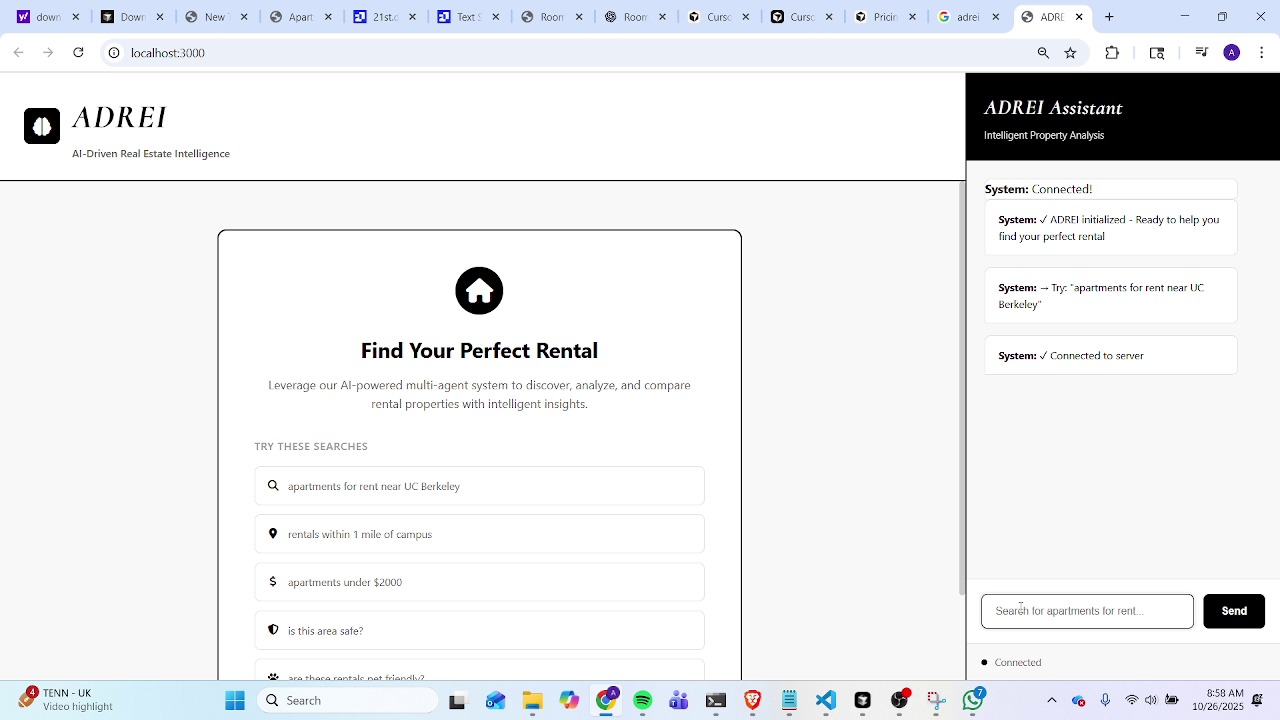
Task: Pick 'is this area safe?' suggestion
Action: coord(479,630)
